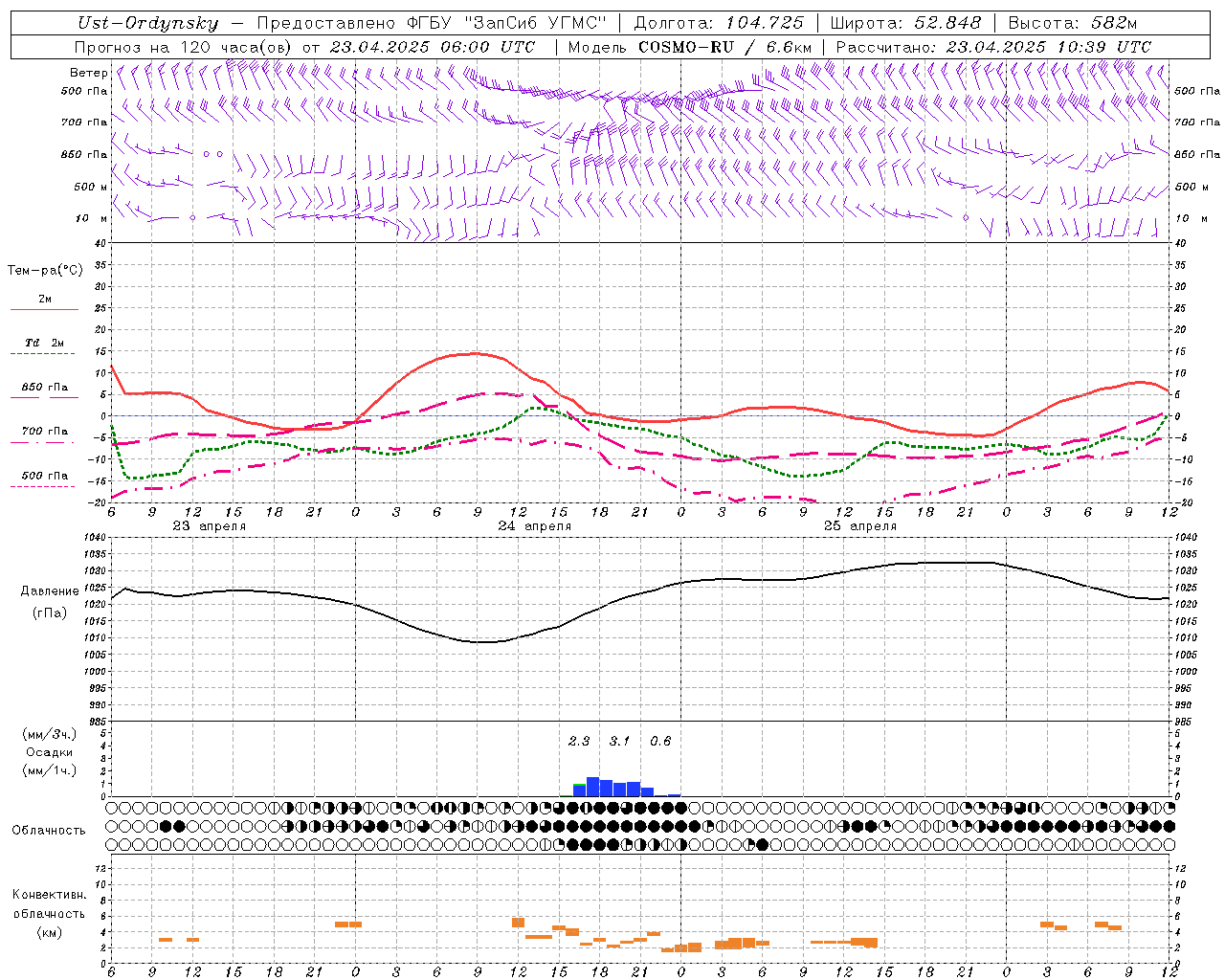Click Рассчитано: 23.04.2025 10:39 UTC timestamp
This screenshot has width=1225, height=980.
(x=993, y=47)
